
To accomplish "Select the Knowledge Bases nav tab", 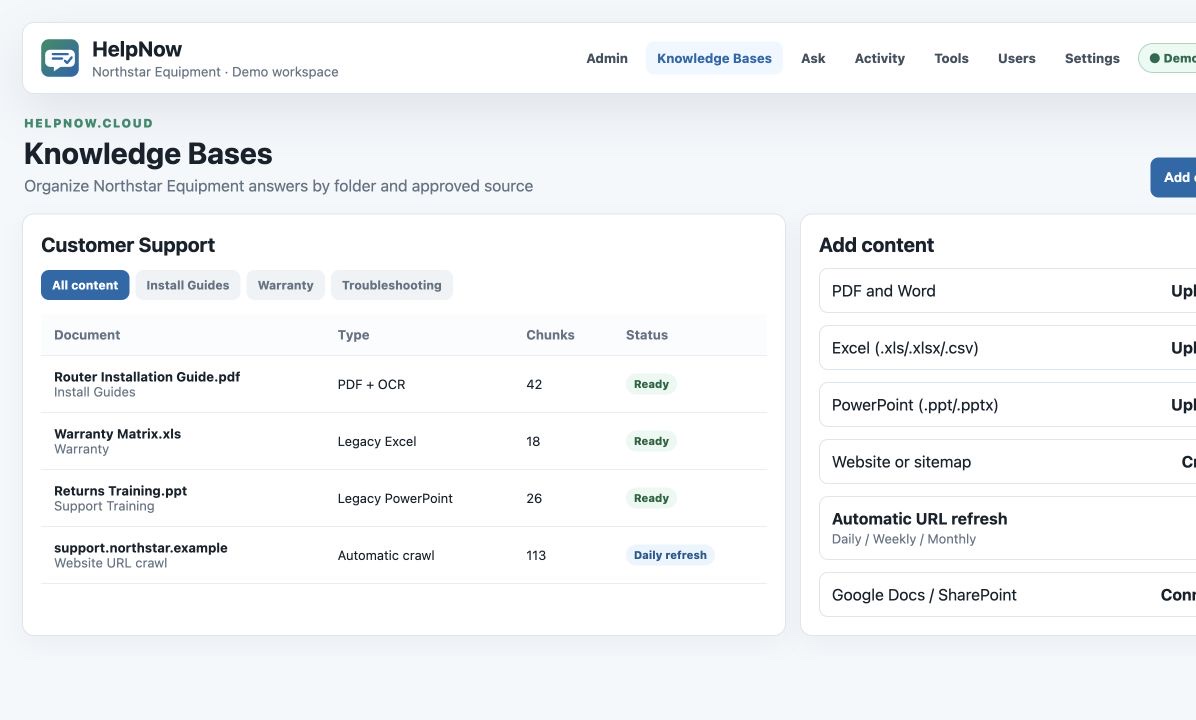I will pos(714,58).
